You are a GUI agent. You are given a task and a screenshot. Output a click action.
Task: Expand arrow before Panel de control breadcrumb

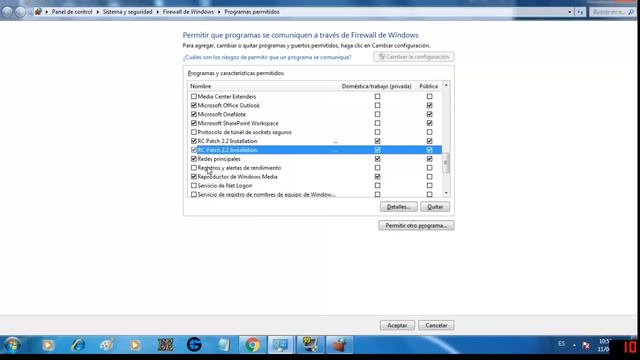click(47, 12)
